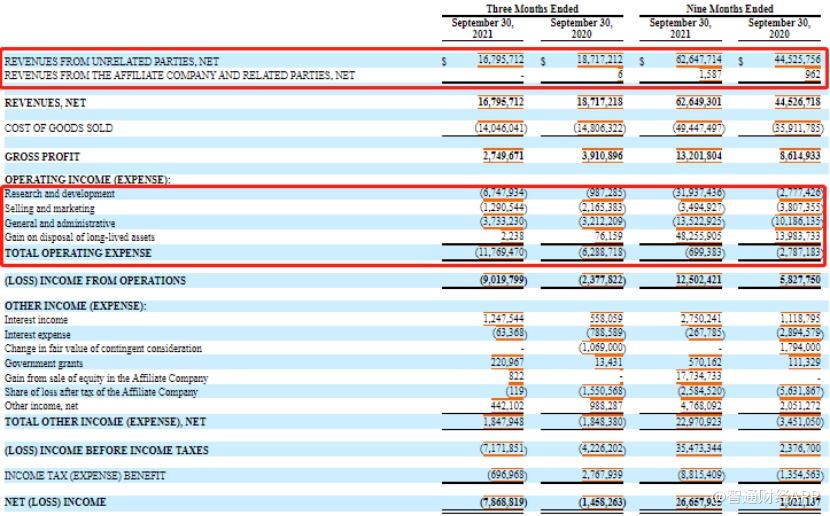Viewport: 830px width, 516px height.
Task: Click "(Loss) Income from Operations" row label
Action: click(x=95, y=281)
